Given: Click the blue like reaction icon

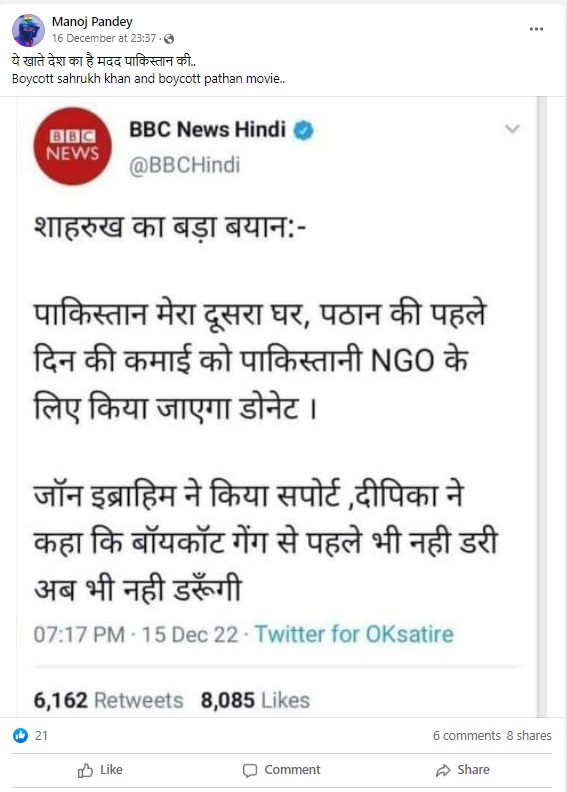Looking at the screenshot, I should click(20, 735).
